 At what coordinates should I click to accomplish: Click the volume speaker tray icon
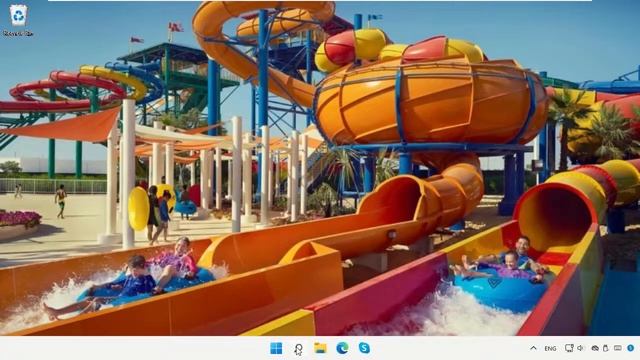(580, 348)
